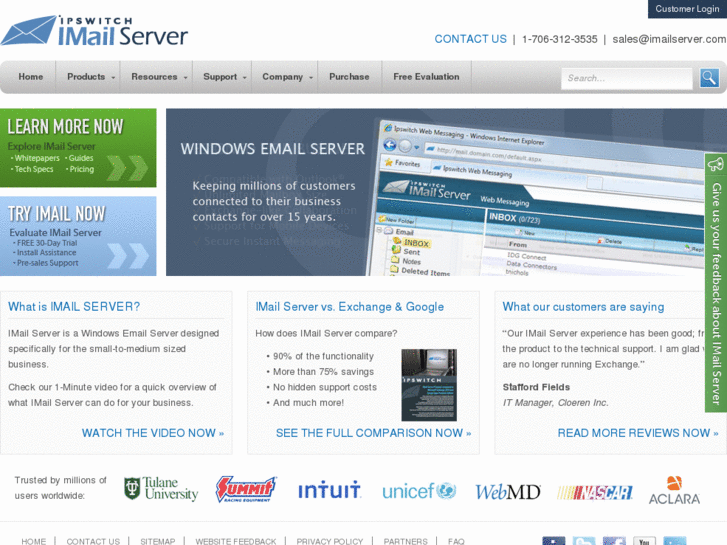
Task: Click WATCH THE VIDEO NOW link
Action: [153, 433]
